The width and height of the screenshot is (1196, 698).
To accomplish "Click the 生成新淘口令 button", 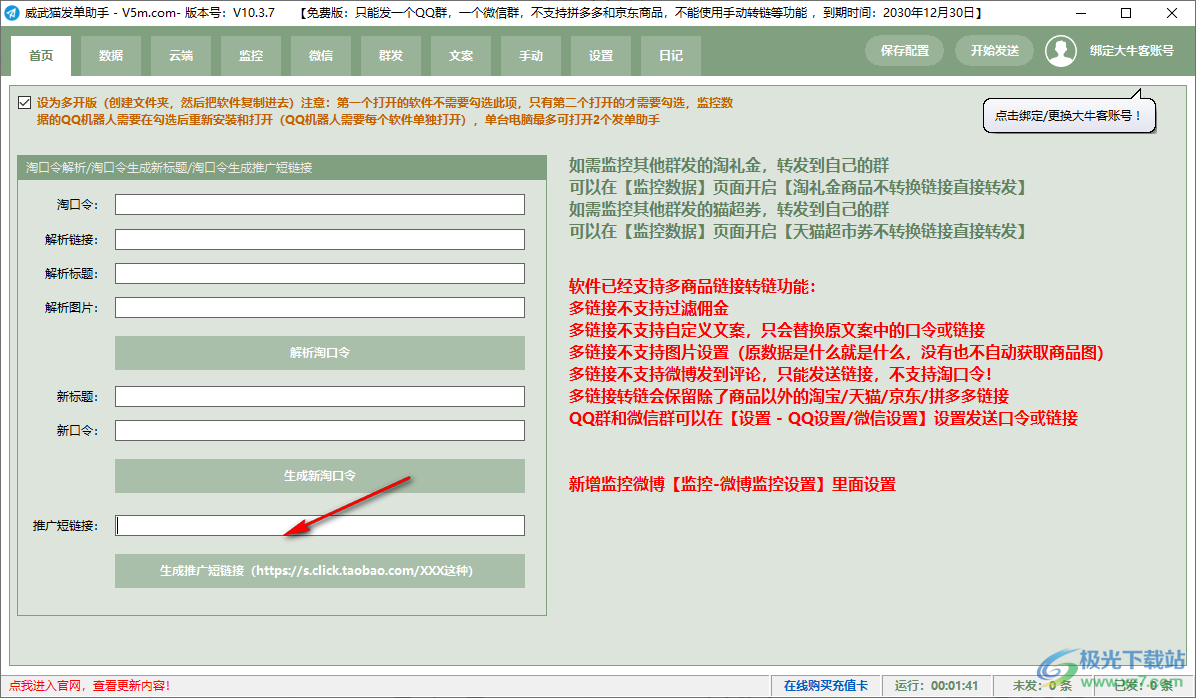I will pyautogui.click(x=320, y=475).
